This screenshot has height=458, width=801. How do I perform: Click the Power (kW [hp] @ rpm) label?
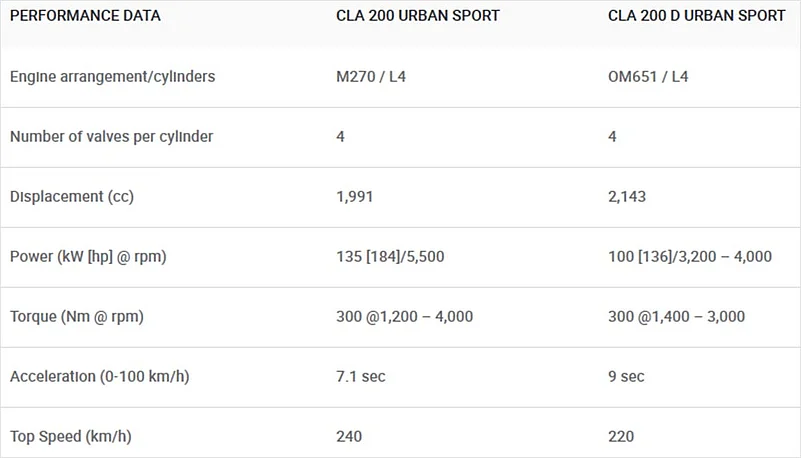point(88,256)
